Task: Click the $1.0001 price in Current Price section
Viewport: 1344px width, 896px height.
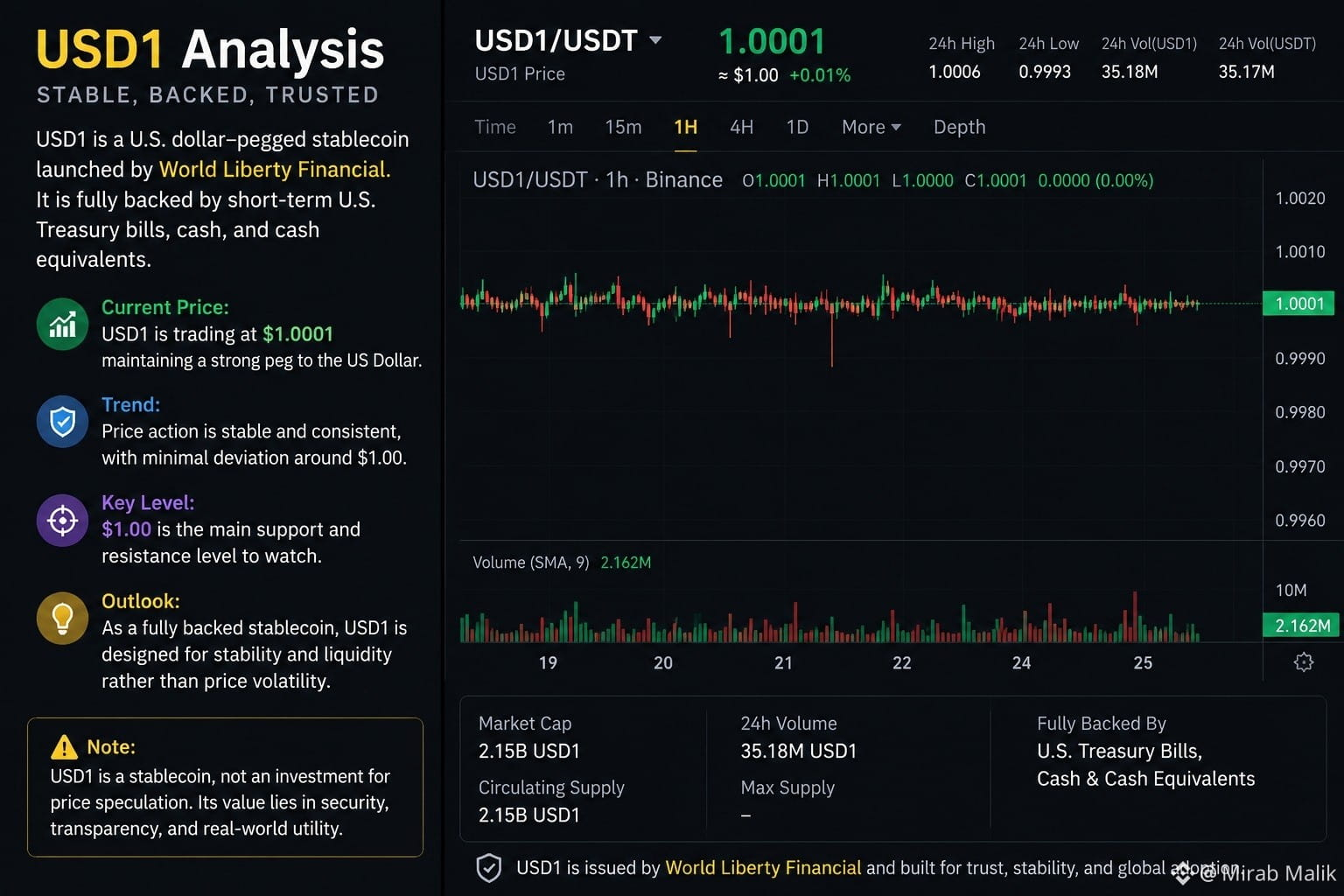Action: (x=298, y=334)
